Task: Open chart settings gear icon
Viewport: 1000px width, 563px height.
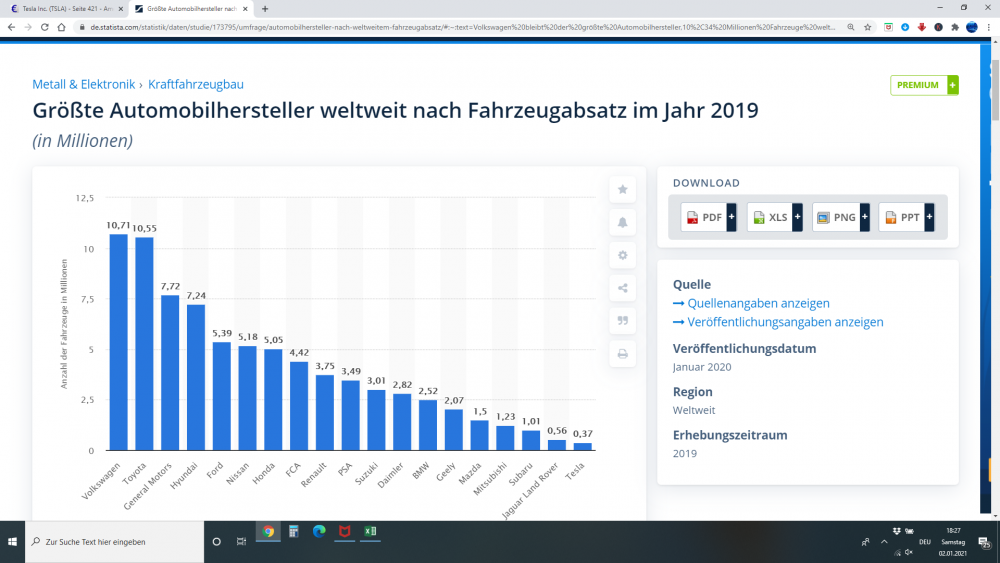Action: click(x=622, y=255)
